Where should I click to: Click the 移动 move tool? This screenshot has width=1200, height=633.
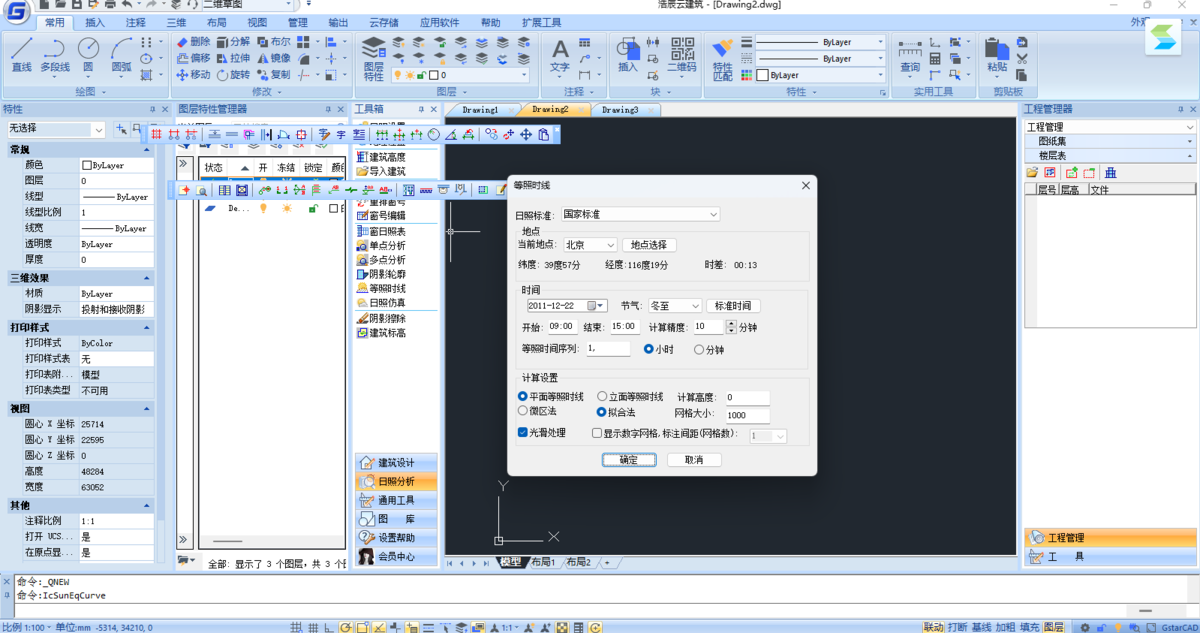[193, 74]
